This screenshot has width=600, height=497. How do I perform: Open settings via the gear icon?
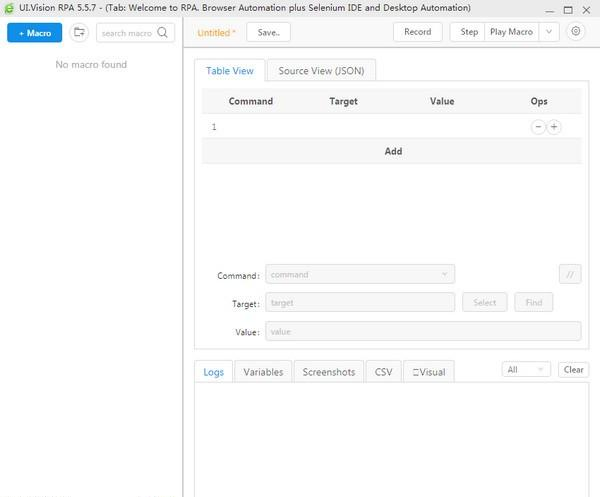(x=575, y=31)
